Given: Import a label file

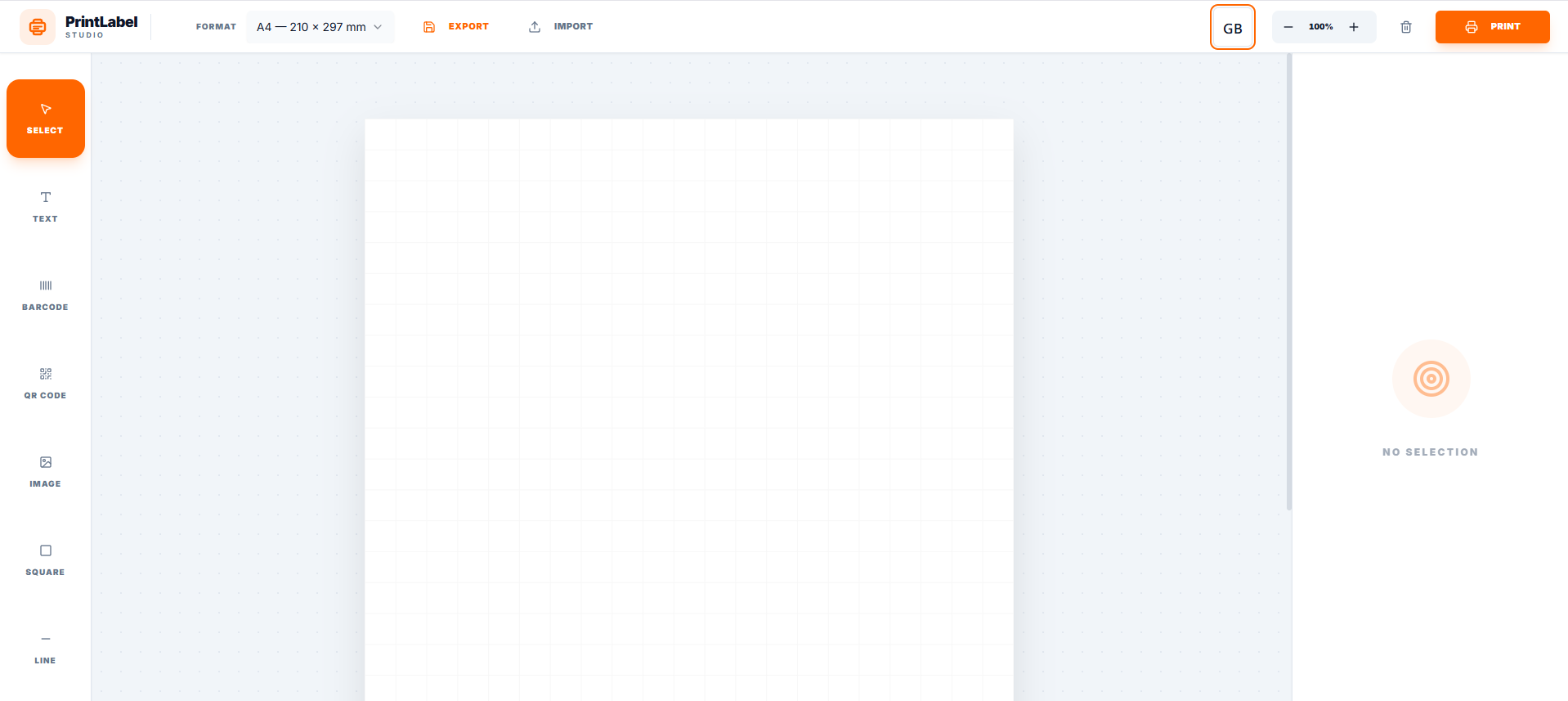Looking at the screenshot, I should 561,27.
